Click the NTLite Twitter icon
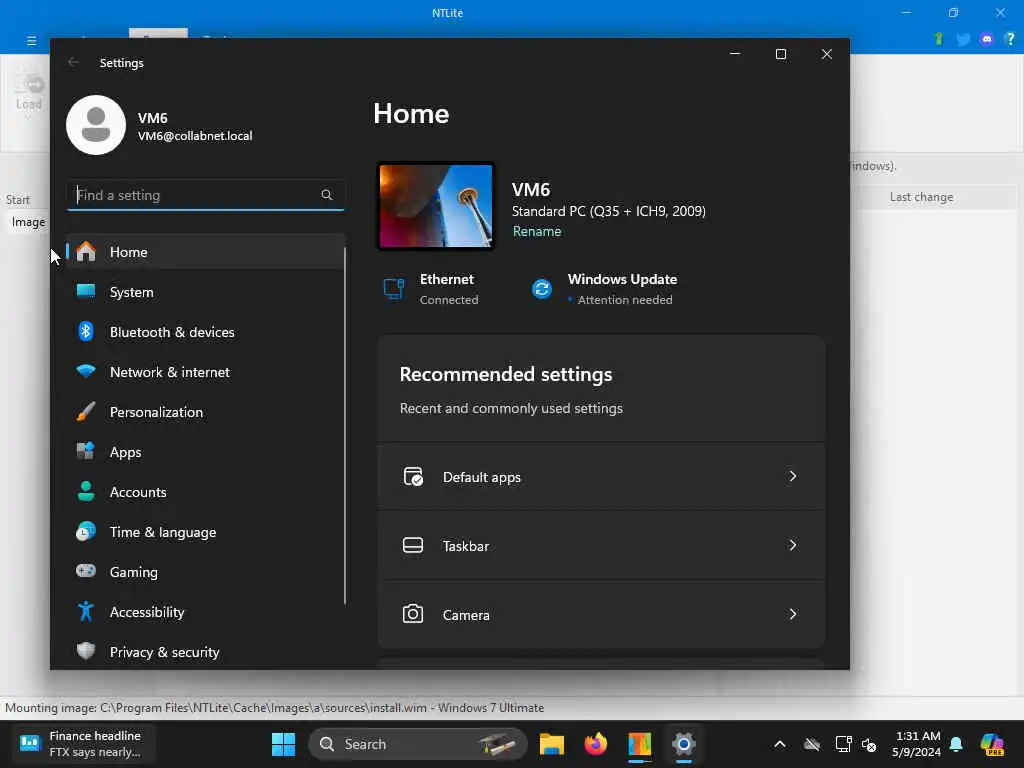1024x768 pixels. click(x=963, y=39)
